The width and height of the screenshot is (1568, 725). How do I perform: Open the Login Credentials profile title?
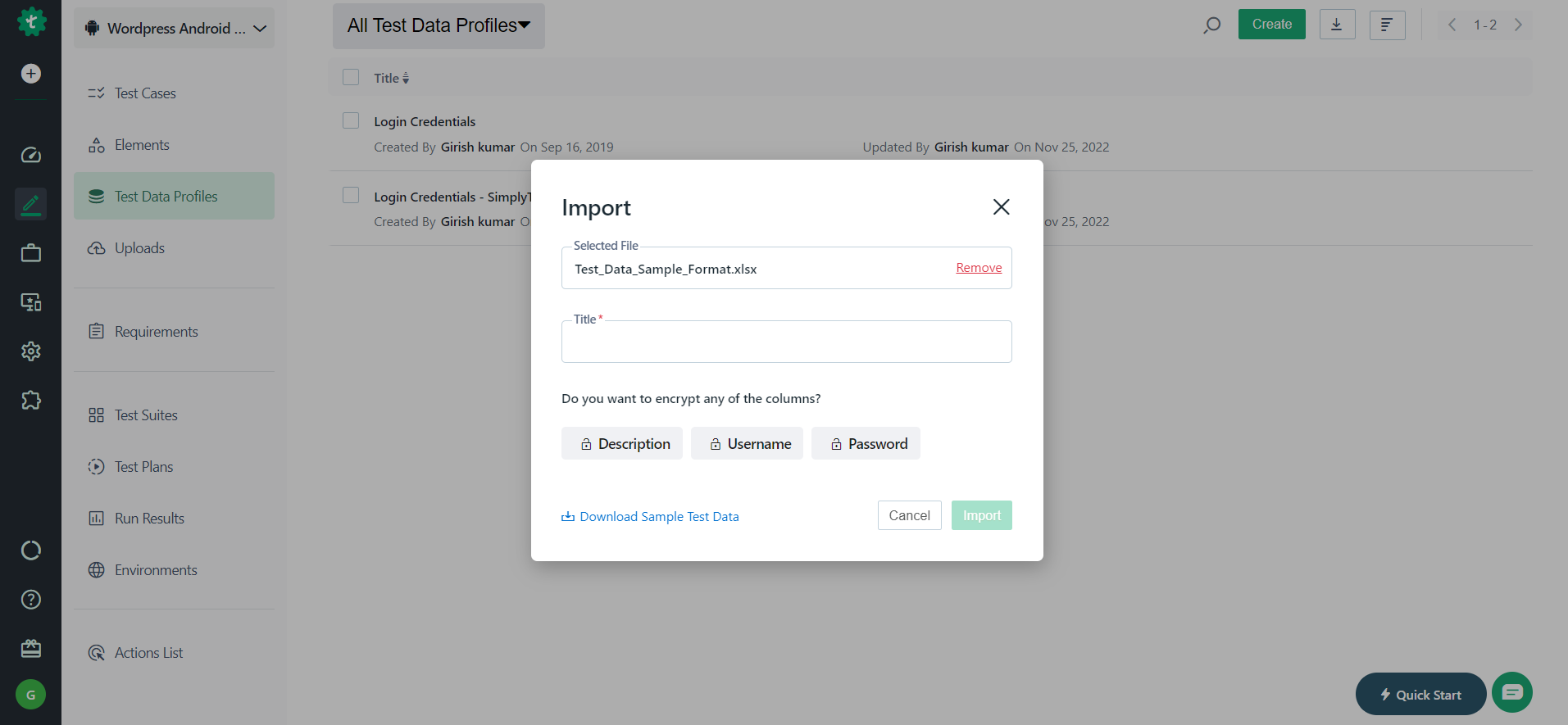coord(425,122)
